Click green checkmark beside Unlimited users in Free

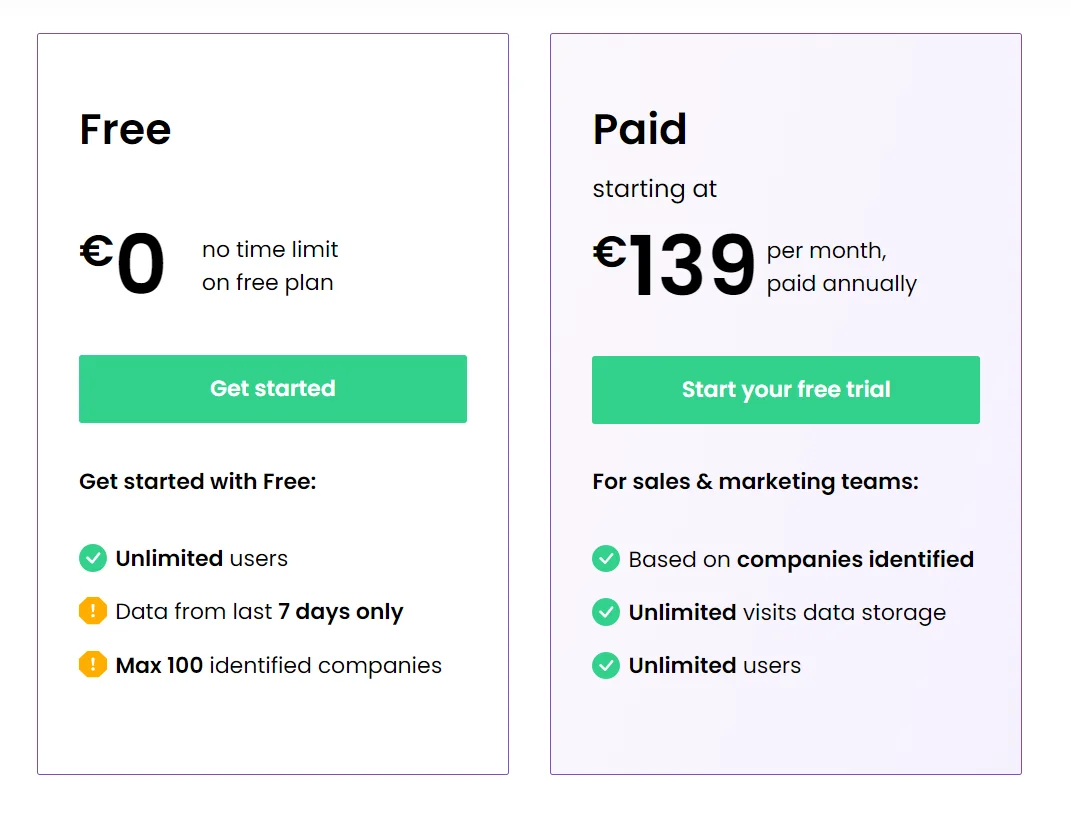93,558
